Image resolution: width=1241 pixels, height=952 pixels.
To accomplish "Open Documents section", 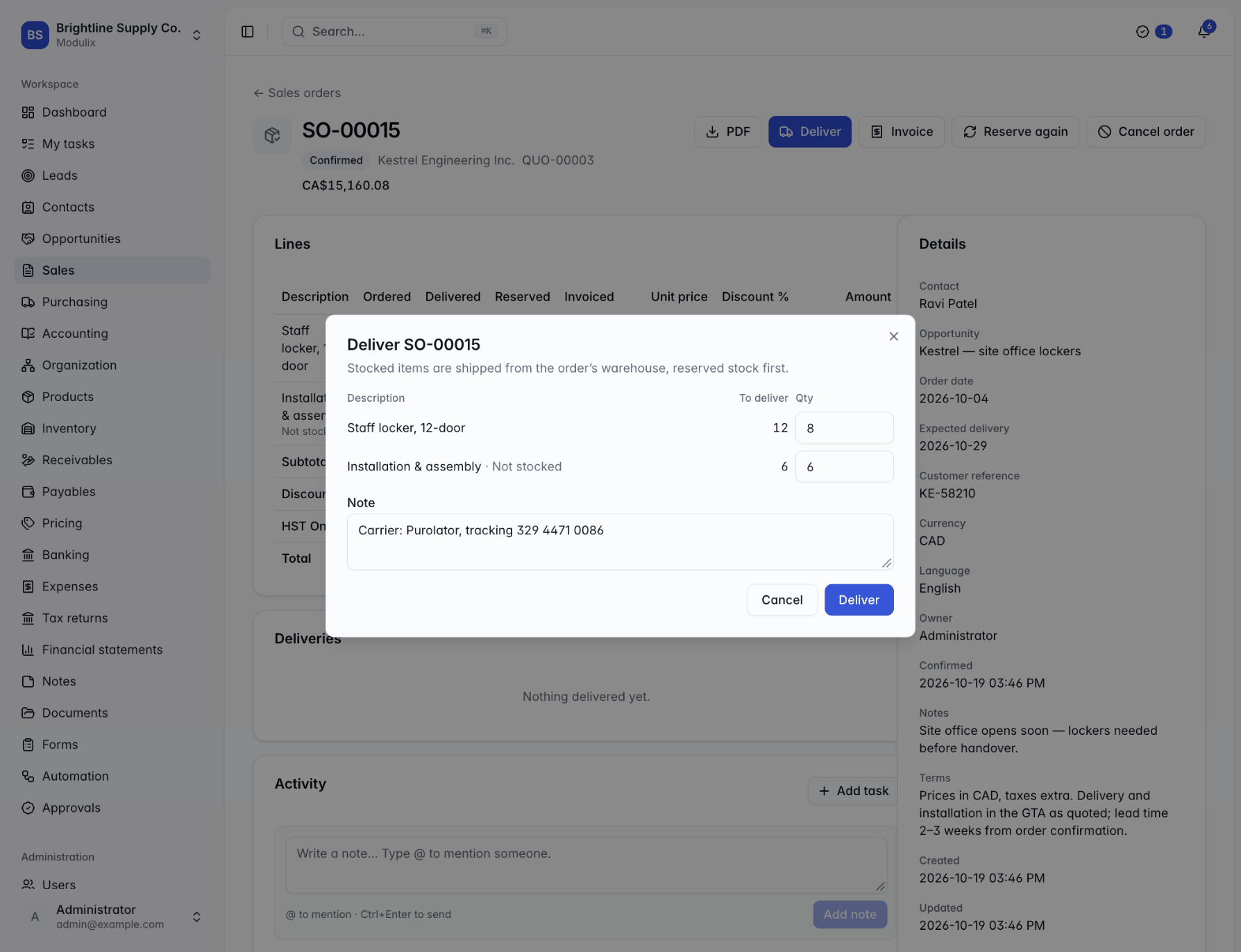I will coord(112,713).
